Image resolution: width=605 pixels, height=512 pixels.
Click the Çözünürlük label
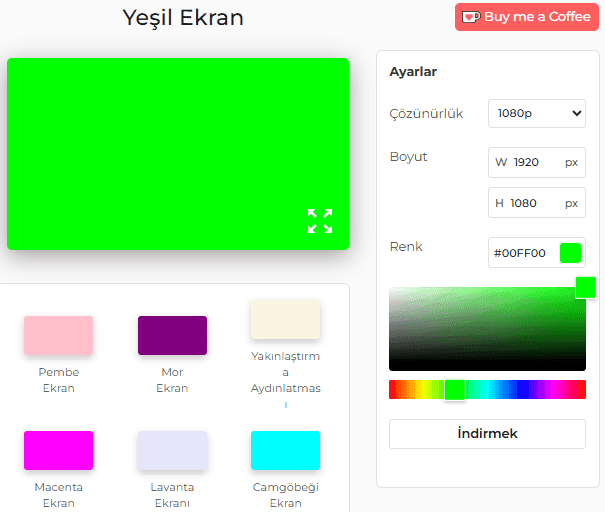[x=426, y=113]
